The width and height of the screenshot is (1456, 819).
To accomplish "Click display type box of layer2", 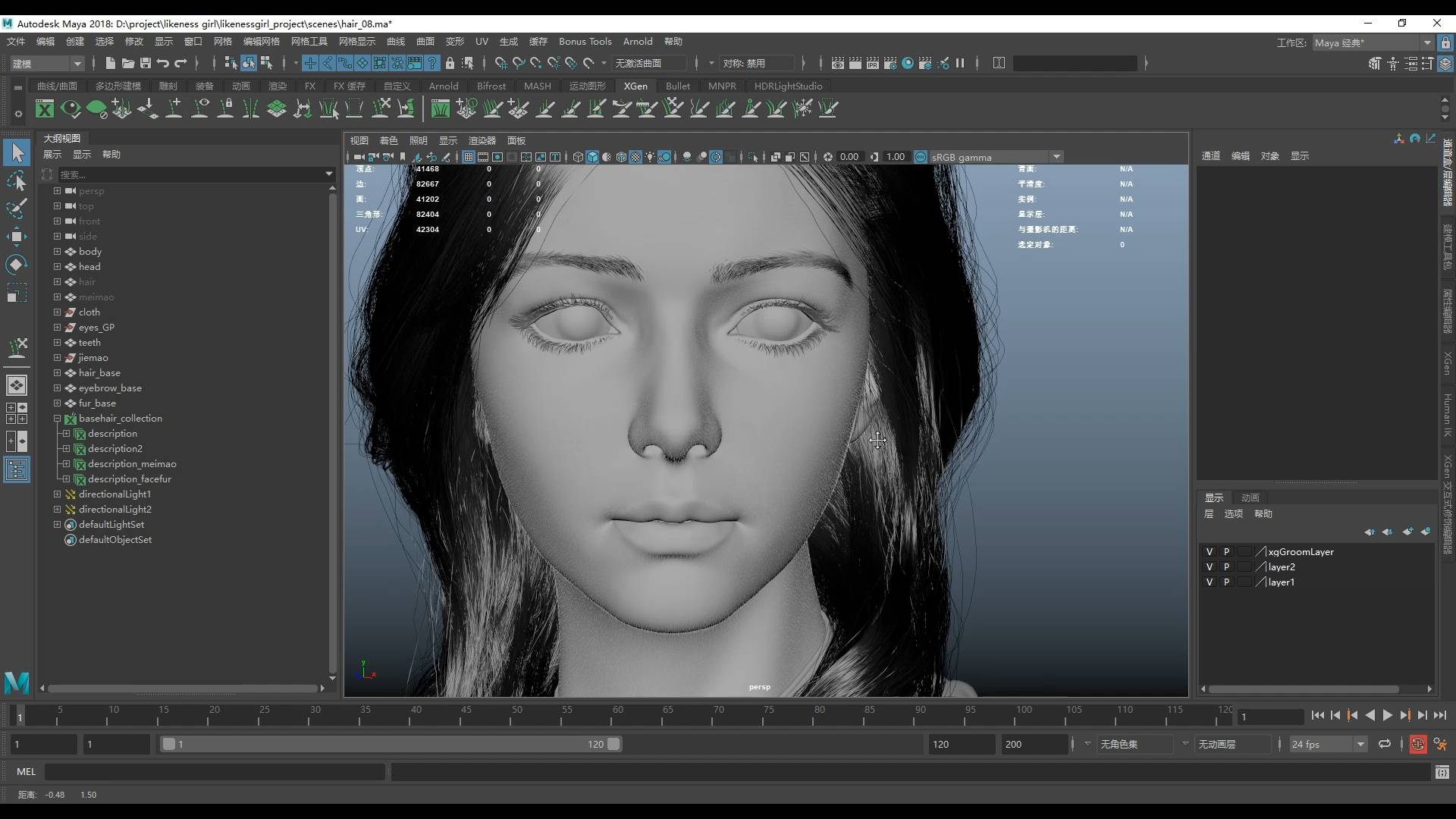I will pyautogui.click(x=1244, y=566).
